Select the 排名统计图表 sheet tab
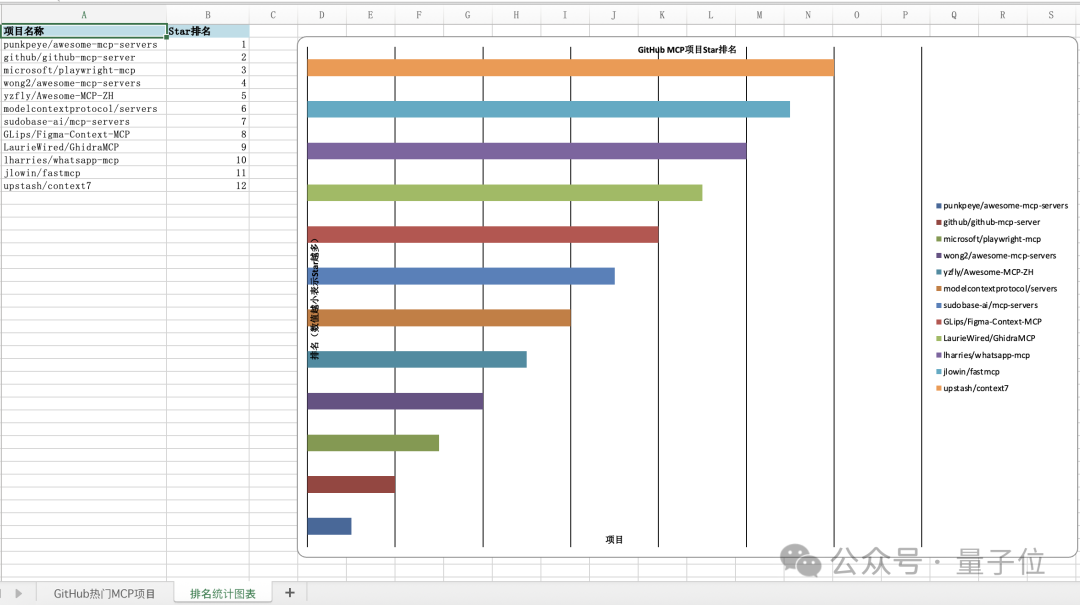 [222, 593]
